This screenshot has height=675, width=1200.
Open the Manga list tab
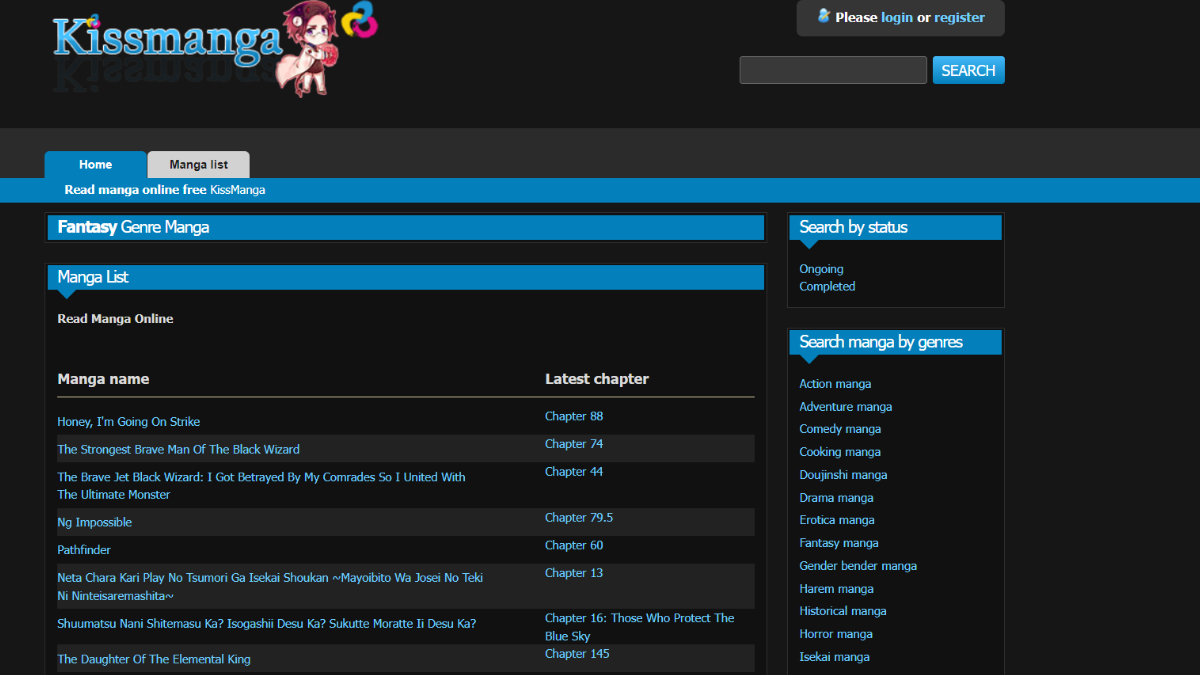point(198,164)
